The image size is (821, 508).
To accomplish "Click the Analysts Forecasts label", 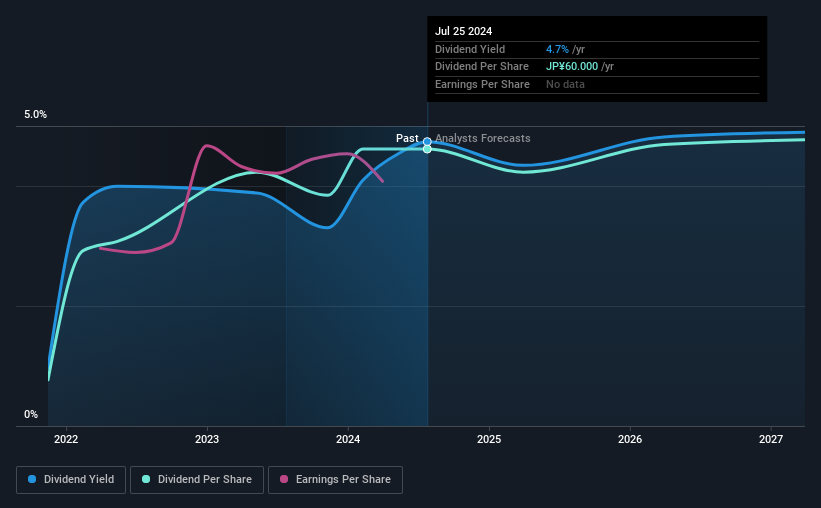I will point(483,138).
